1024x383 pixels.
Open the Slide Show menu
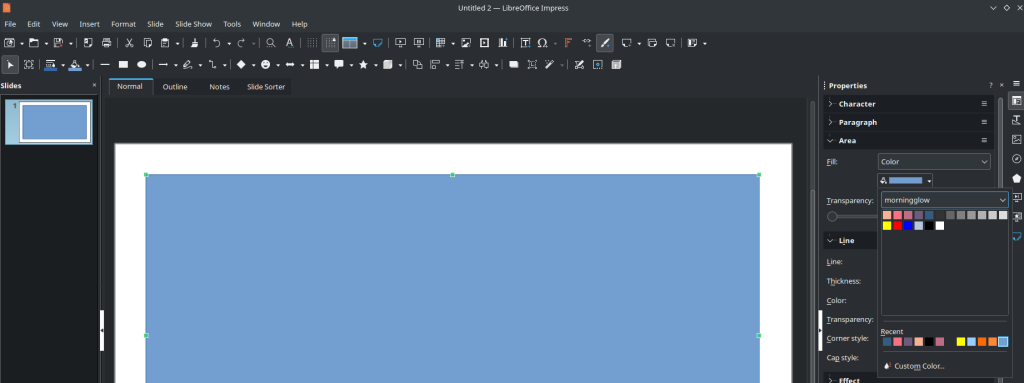click(x=193, y=24)
